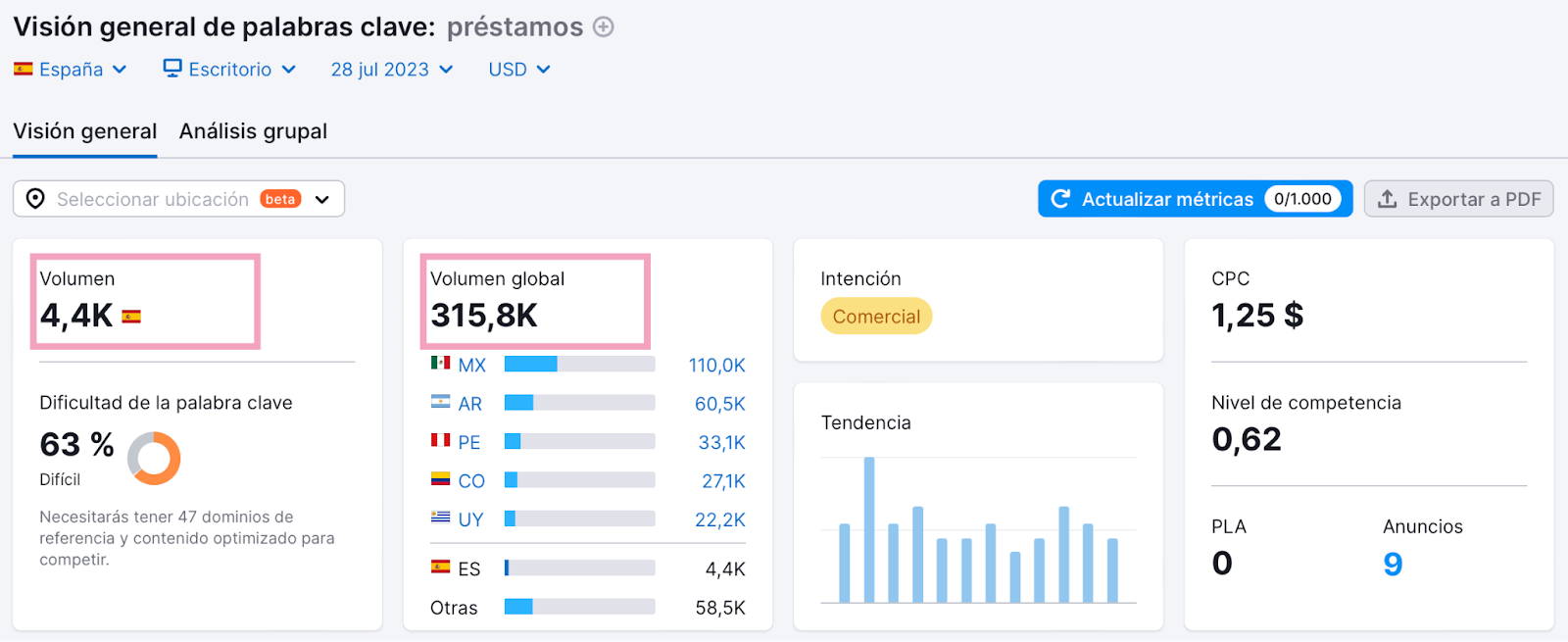Click the Anuncios count 9
Image resolution: width=1568 pixels, height=642 pixels.
pos(1393,564)
